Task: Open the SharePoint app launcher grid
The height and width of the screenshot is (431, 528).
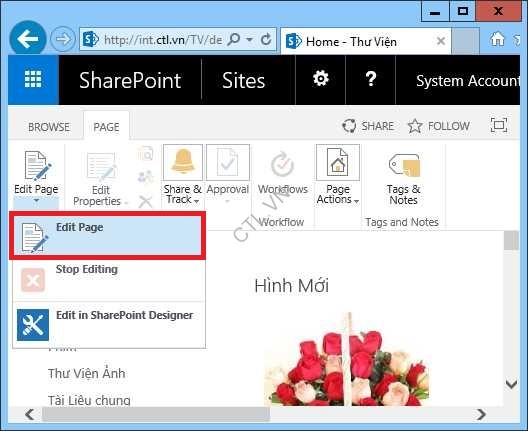Action: (33, 80)
